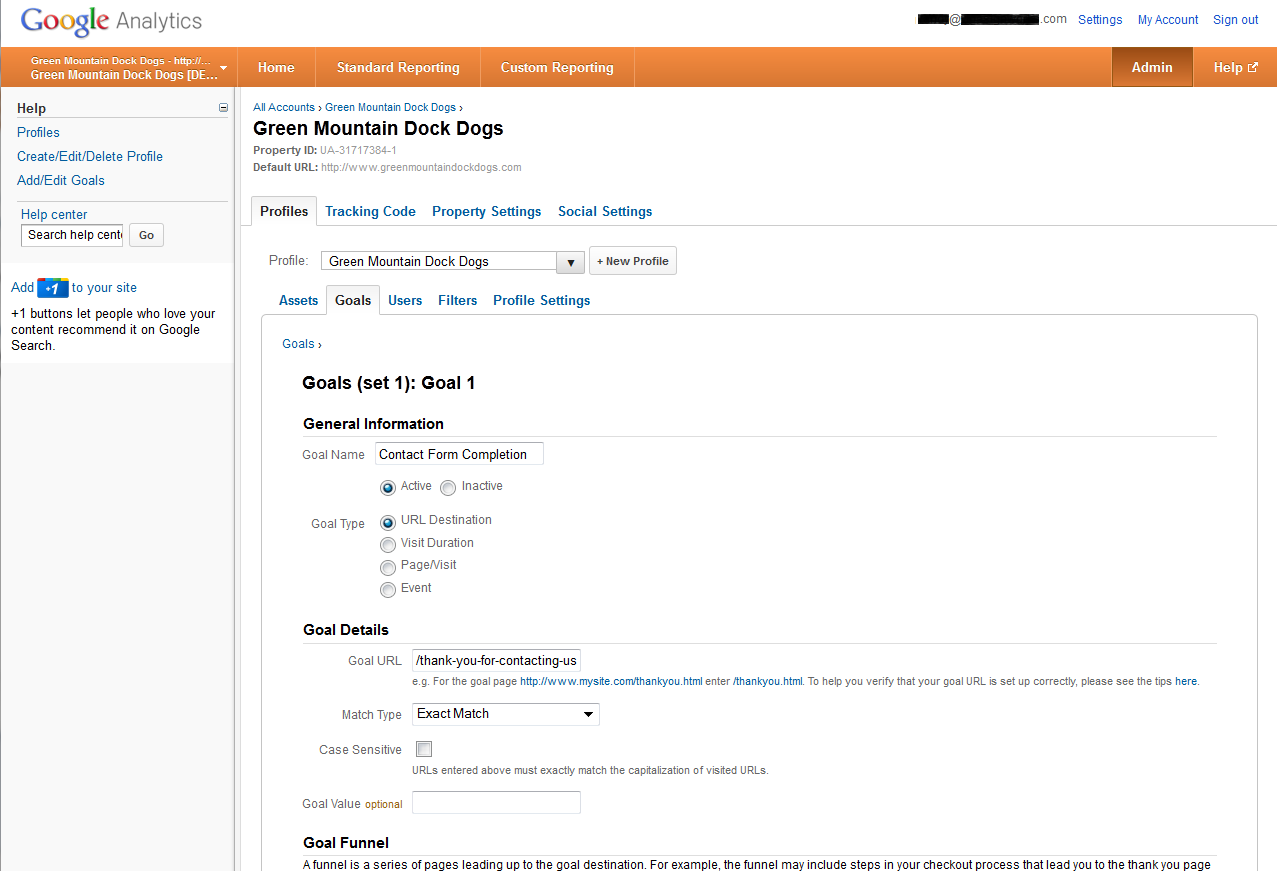
Task: Switch to the Tracking Code tab
Action: click(x=370, y=211)
